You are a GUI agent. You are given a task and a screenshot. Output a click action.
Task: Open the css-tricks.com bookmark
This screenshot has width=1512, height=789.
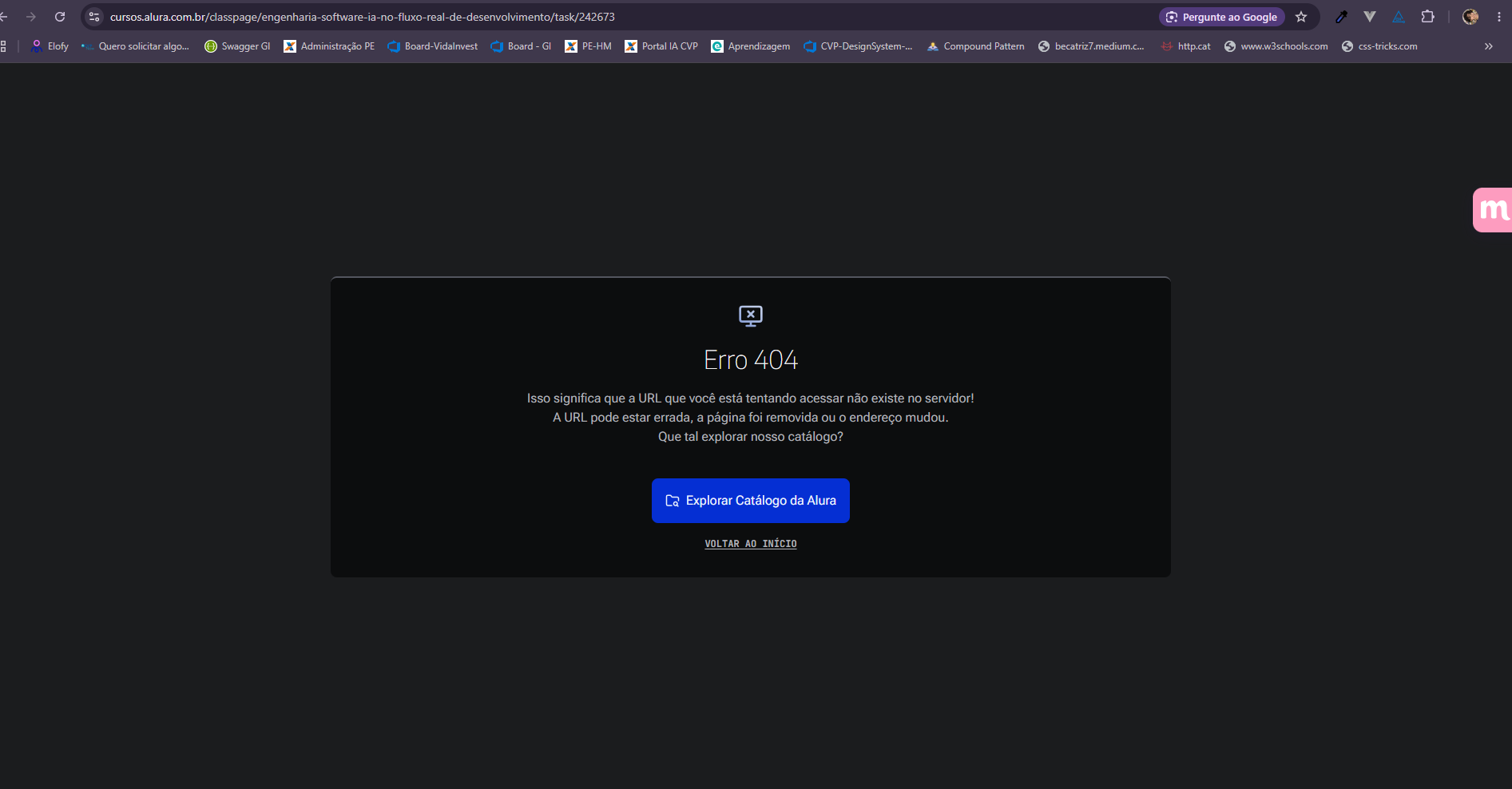(1379, 46)
